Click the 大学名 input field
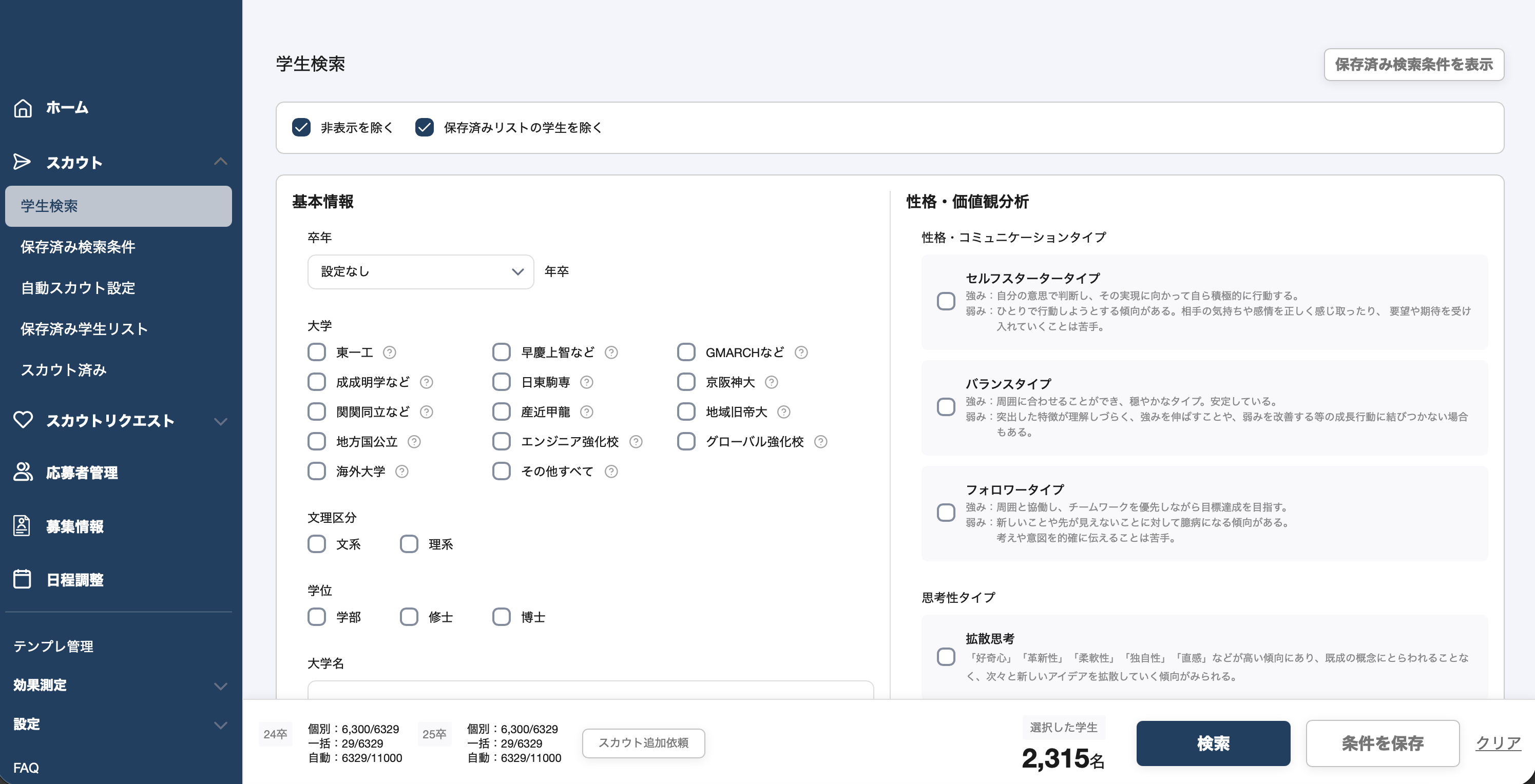The image size is (1535, 784). 590,690
